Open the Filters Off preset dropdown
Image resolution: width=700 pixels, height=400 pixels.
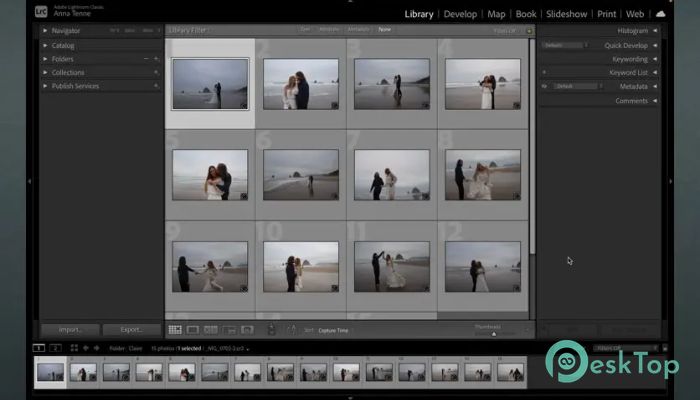point(505,31)
